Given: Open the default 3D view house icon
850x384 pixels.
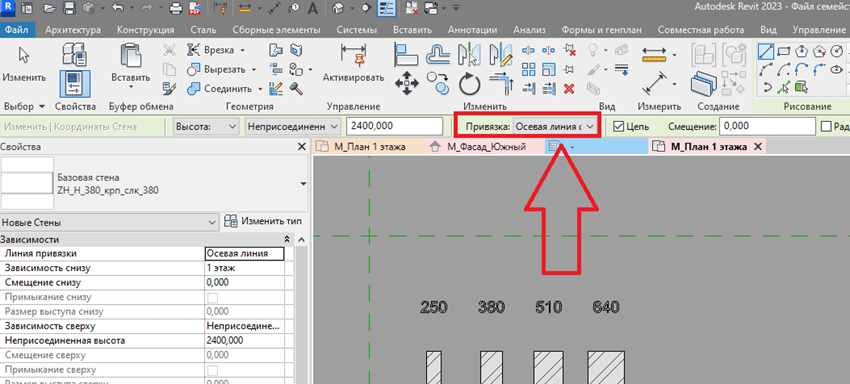Looking at the screenshot, I should point(338,9).
